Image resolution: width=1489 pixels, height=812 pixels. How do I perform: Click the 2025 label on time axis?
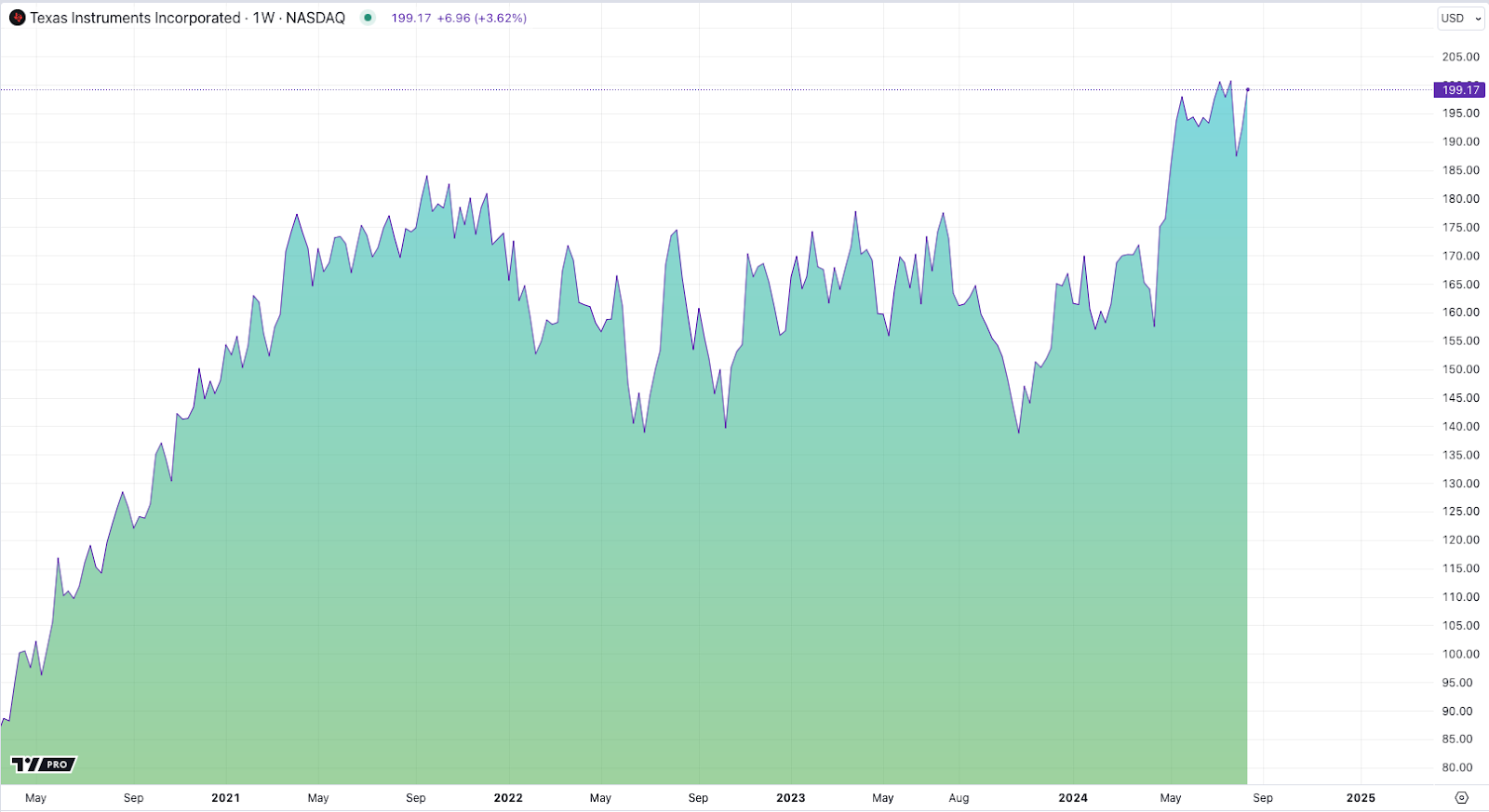(x=1361, y=798)
